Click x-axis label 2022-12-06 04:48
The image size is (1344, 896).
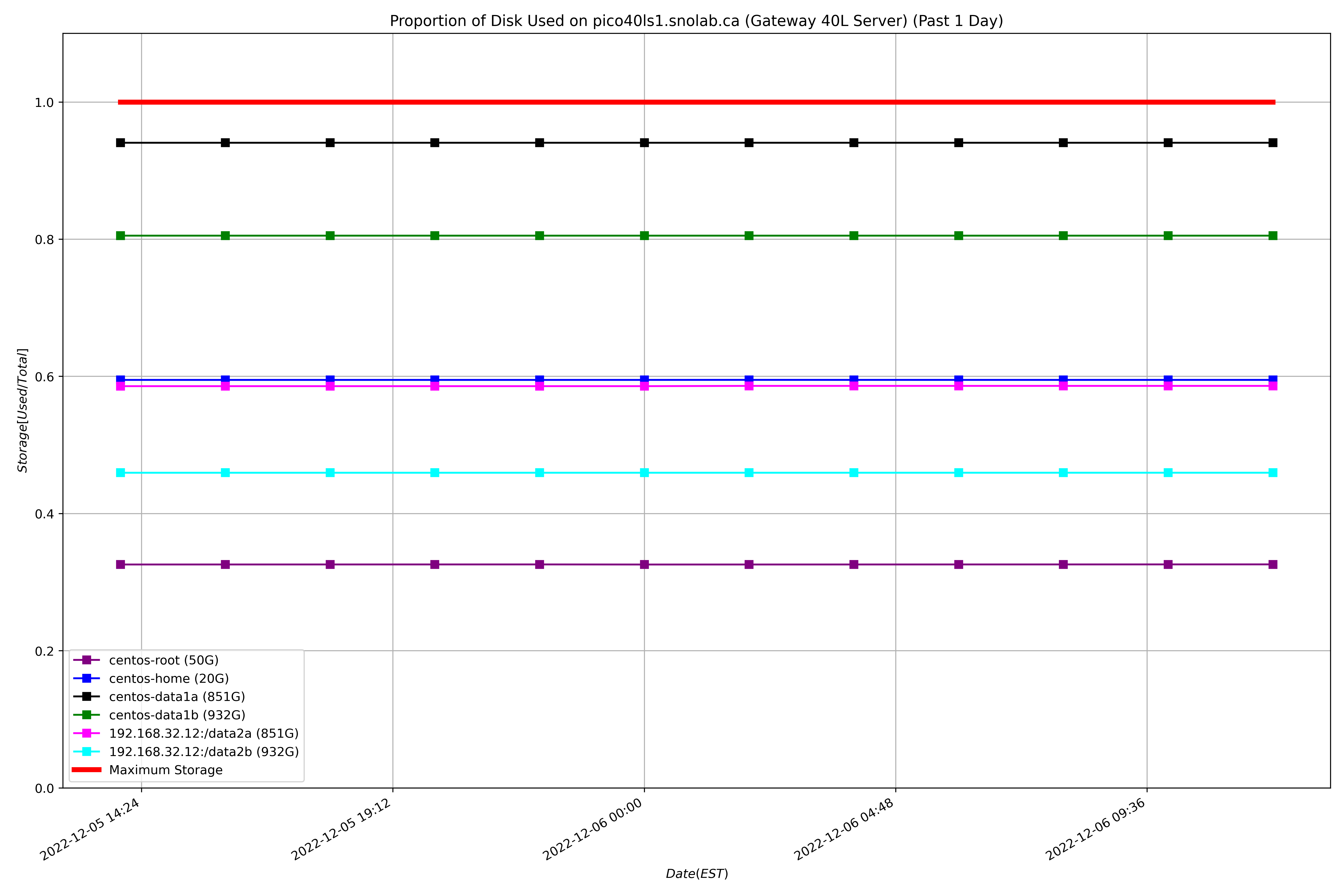point(844,829)
